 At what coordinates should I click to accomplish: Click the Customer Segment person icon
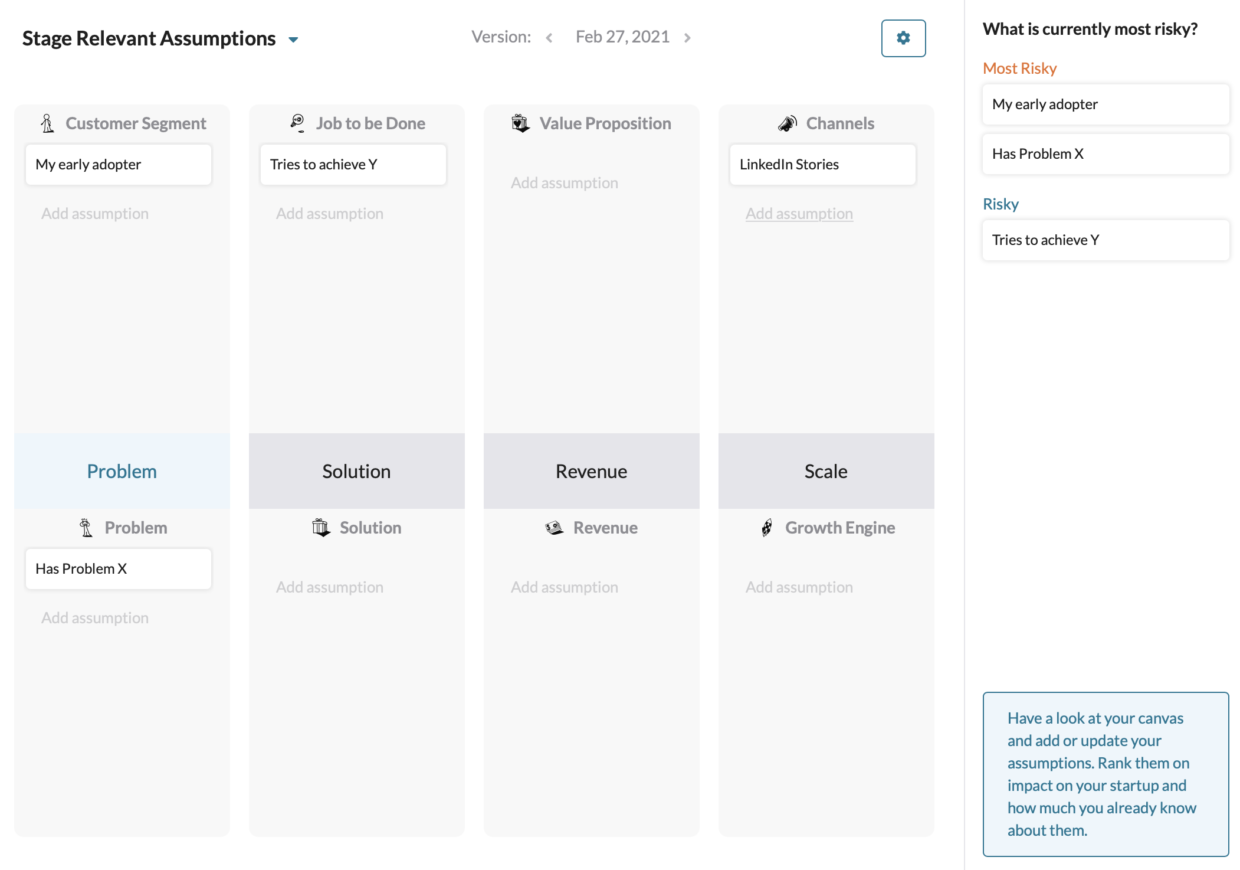[x=47, y=122]
